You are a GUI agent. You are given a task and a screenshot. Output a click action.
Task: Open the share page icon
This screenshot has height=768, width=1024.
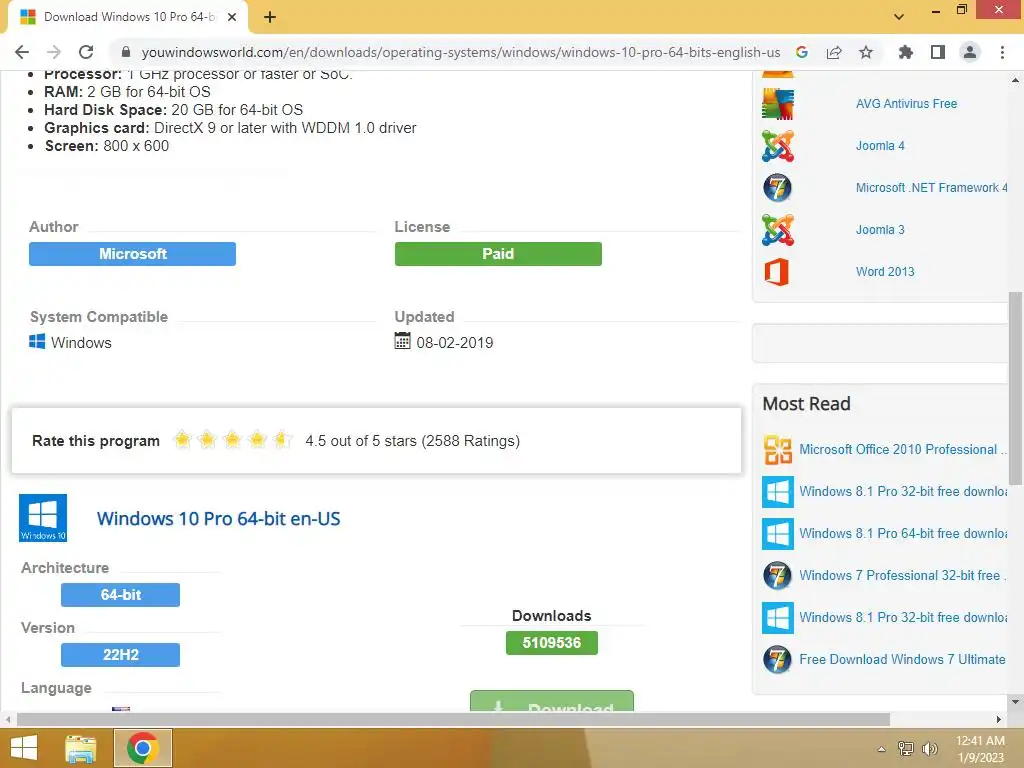tap(834, 52)
